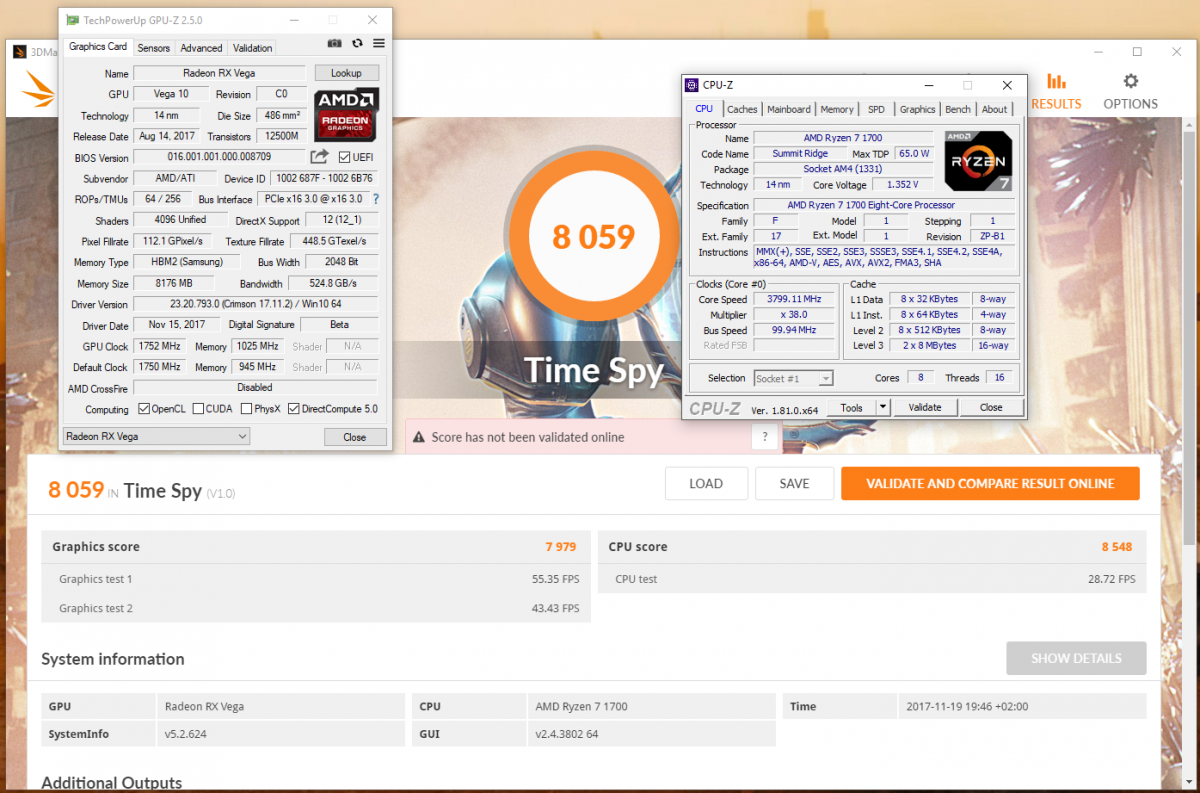Image resolution: width=1200 pixels, height=793 pixels.
Task: Open the Caches tab in CPU-Z
Action: tap(742, 110)
